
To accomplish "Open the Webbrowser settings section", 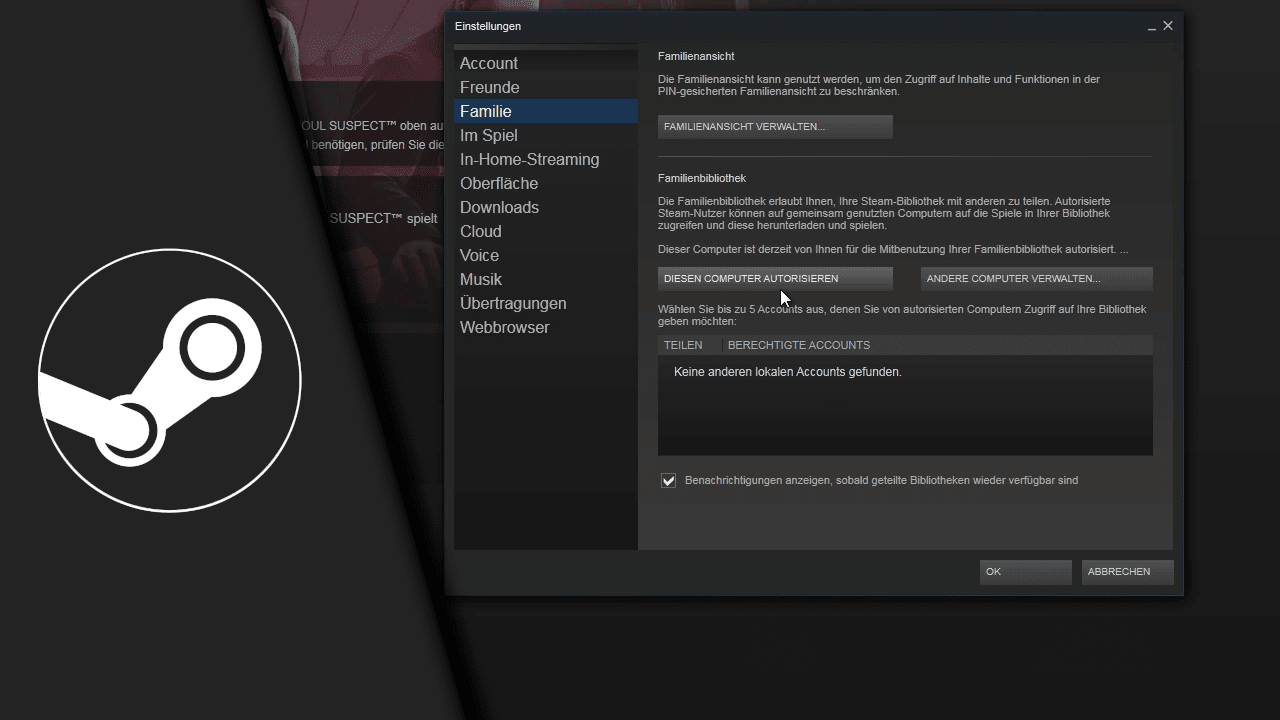I will [504, 327].
